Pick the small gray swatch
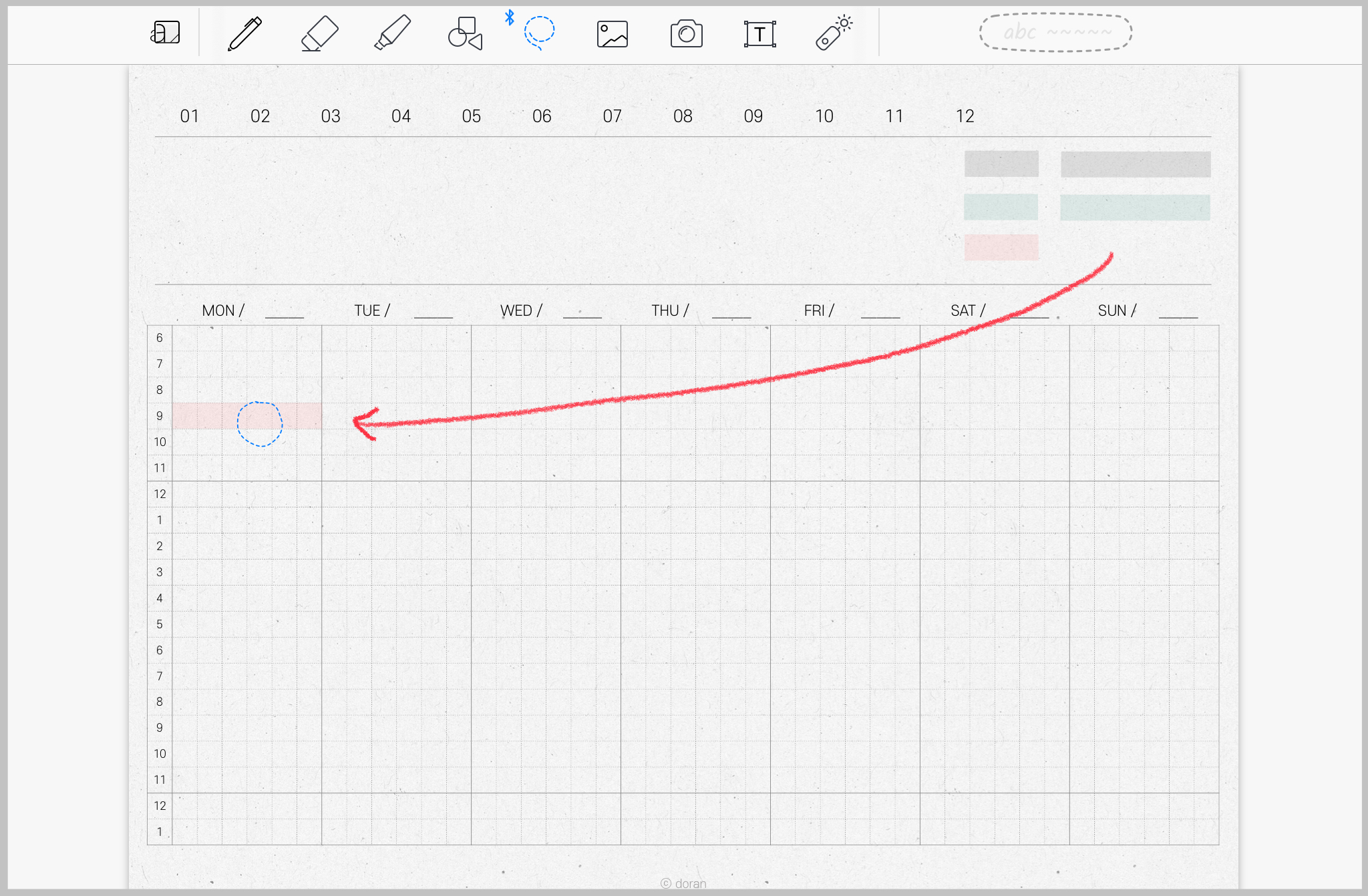 (x=1001, y=164)
